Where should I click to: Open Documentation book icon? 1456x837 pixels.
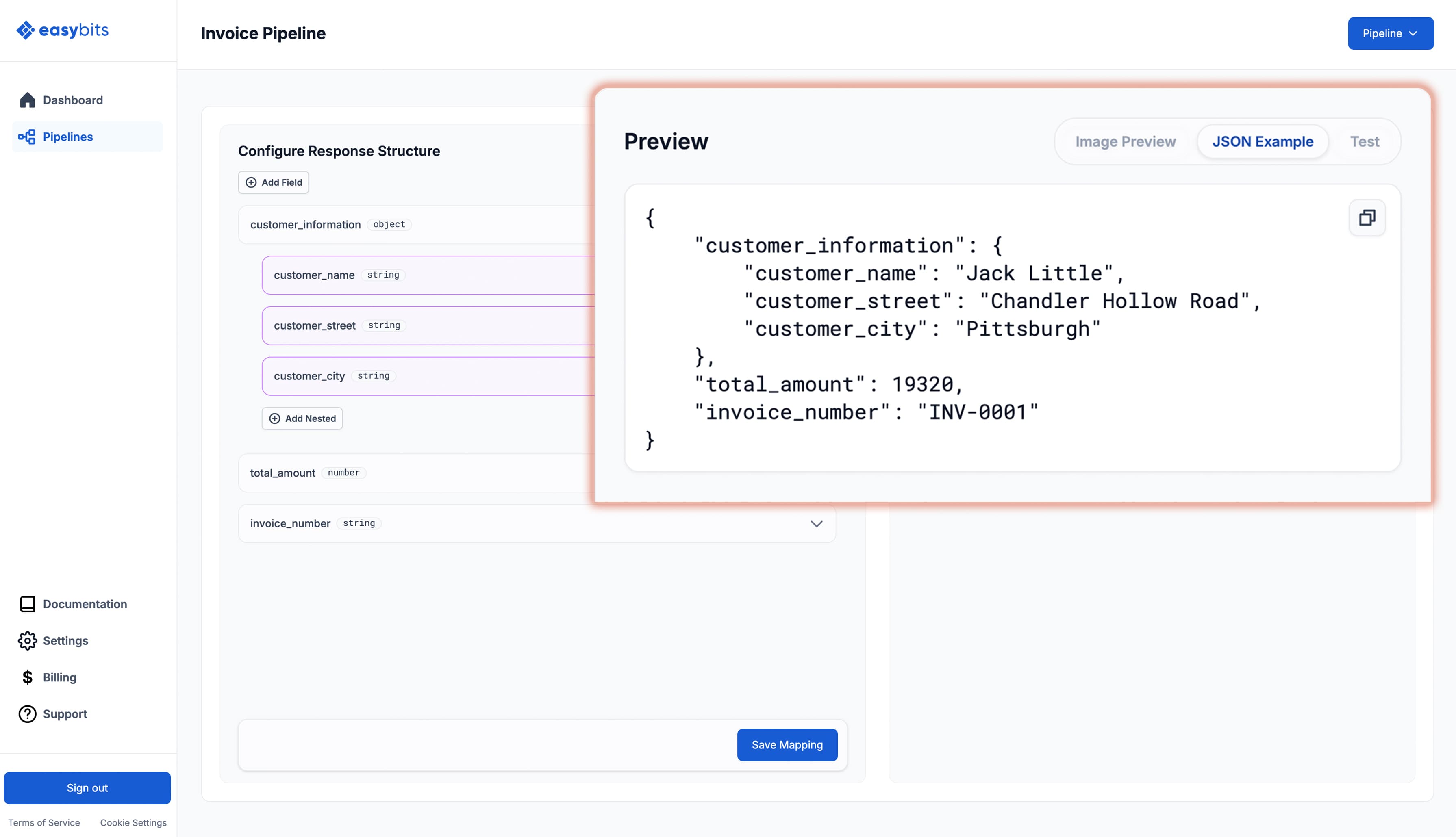(x=27, y=604)
